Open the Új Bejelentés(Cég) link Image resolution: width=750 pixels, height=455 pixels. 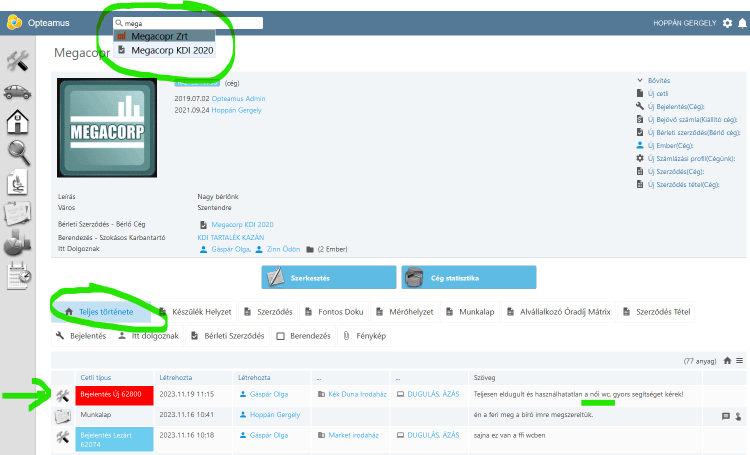[681, 106]
